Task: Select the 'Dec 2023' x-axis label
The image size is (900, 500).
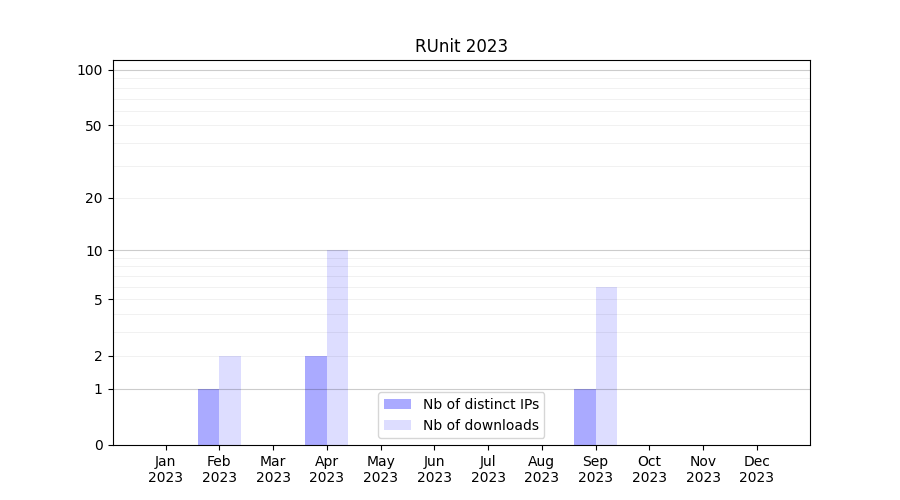Action: (757, 469)
